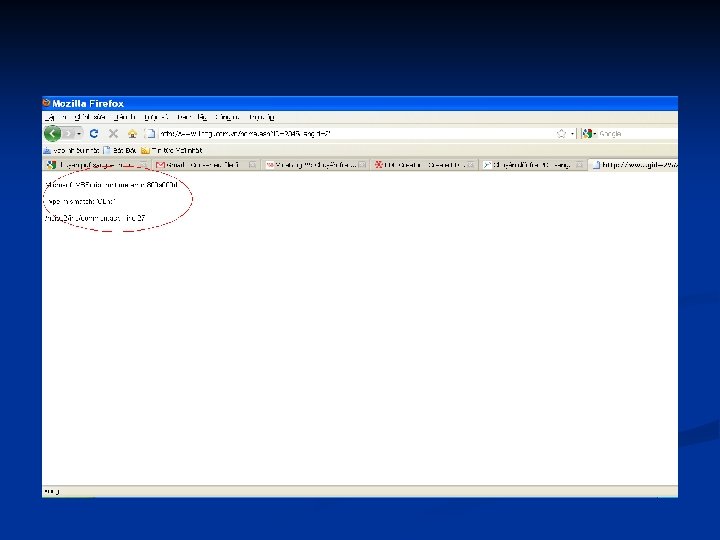Open the 'Tin tức mới nhất' feed bookmark
This screenshot has height=540, width=720.
tap(172, 150)
